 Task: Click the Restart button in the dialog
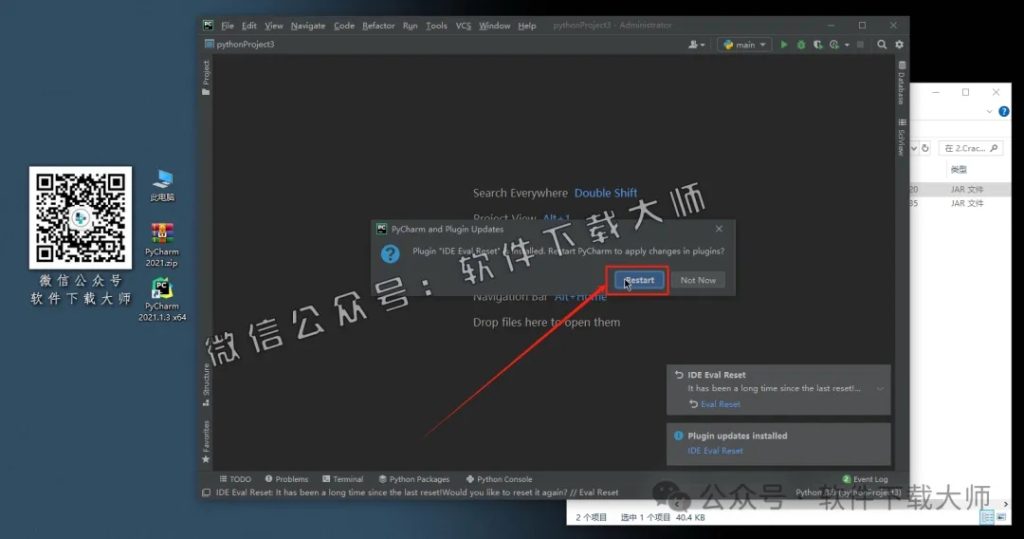639,280
